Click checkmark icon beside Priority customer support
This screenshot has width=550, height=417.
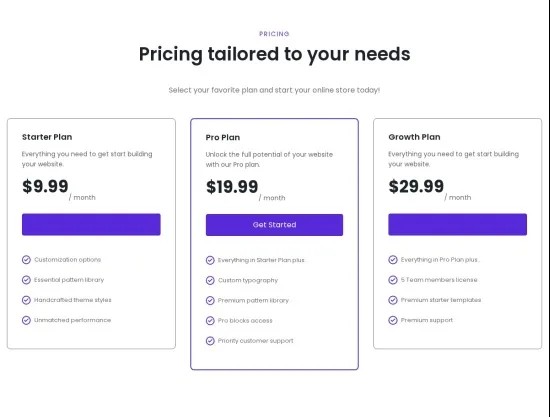(210, 341)
